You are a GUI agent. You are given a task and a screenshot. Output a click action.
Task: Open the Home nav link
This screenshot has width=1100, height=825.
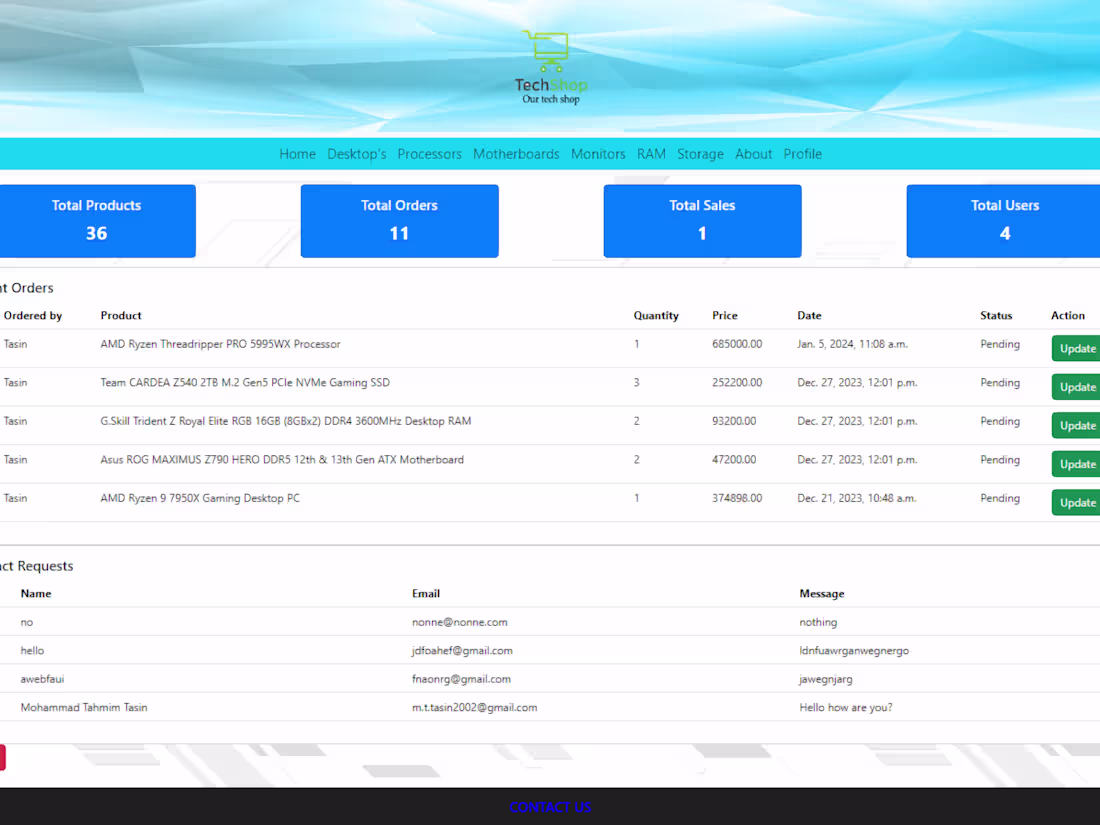(x=297, y=154)
